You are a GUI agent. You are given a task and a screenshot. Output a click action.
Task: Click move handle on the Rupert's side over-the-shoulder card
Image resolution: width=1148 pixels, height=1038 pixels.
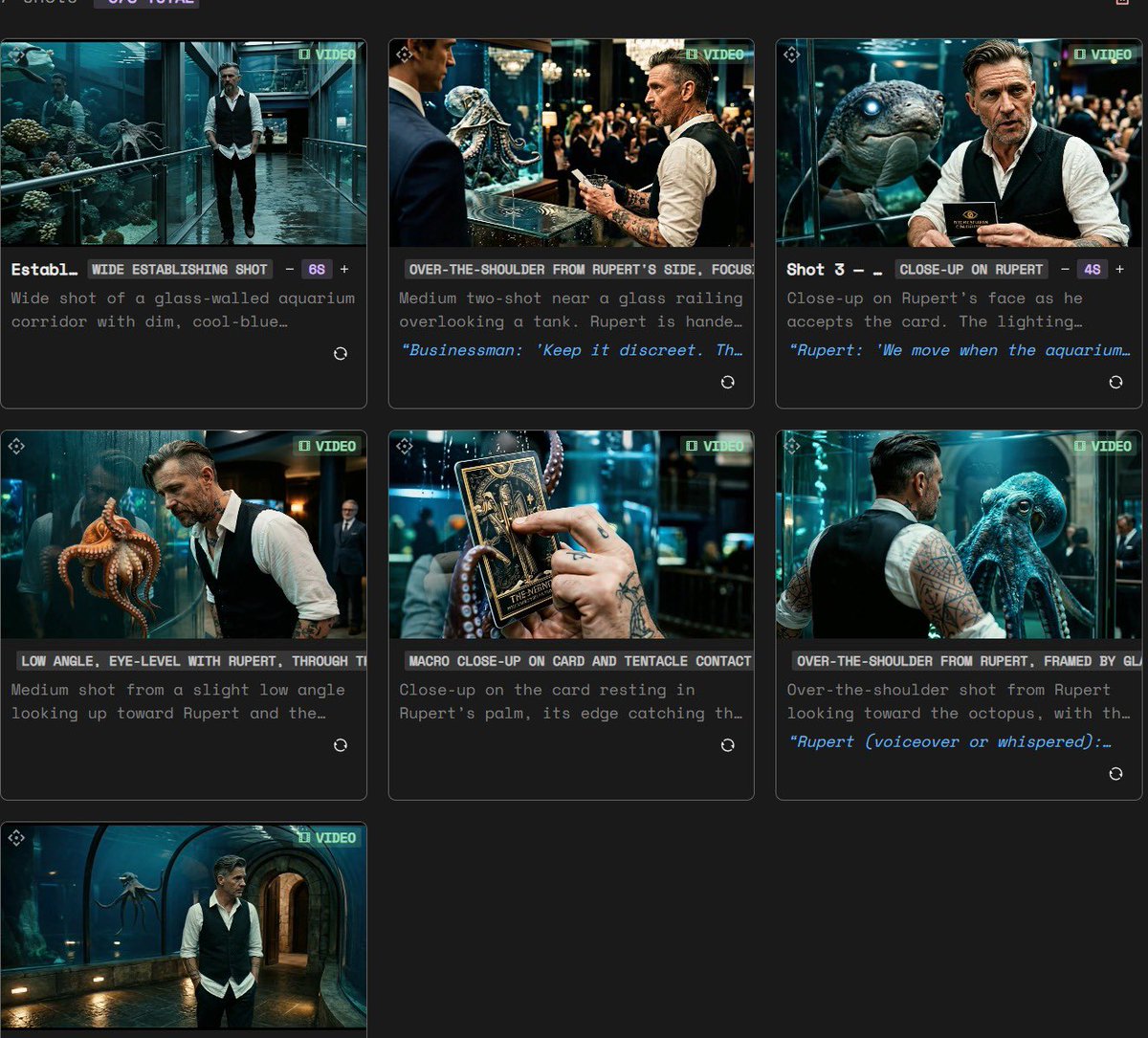(x=404, y=55)
